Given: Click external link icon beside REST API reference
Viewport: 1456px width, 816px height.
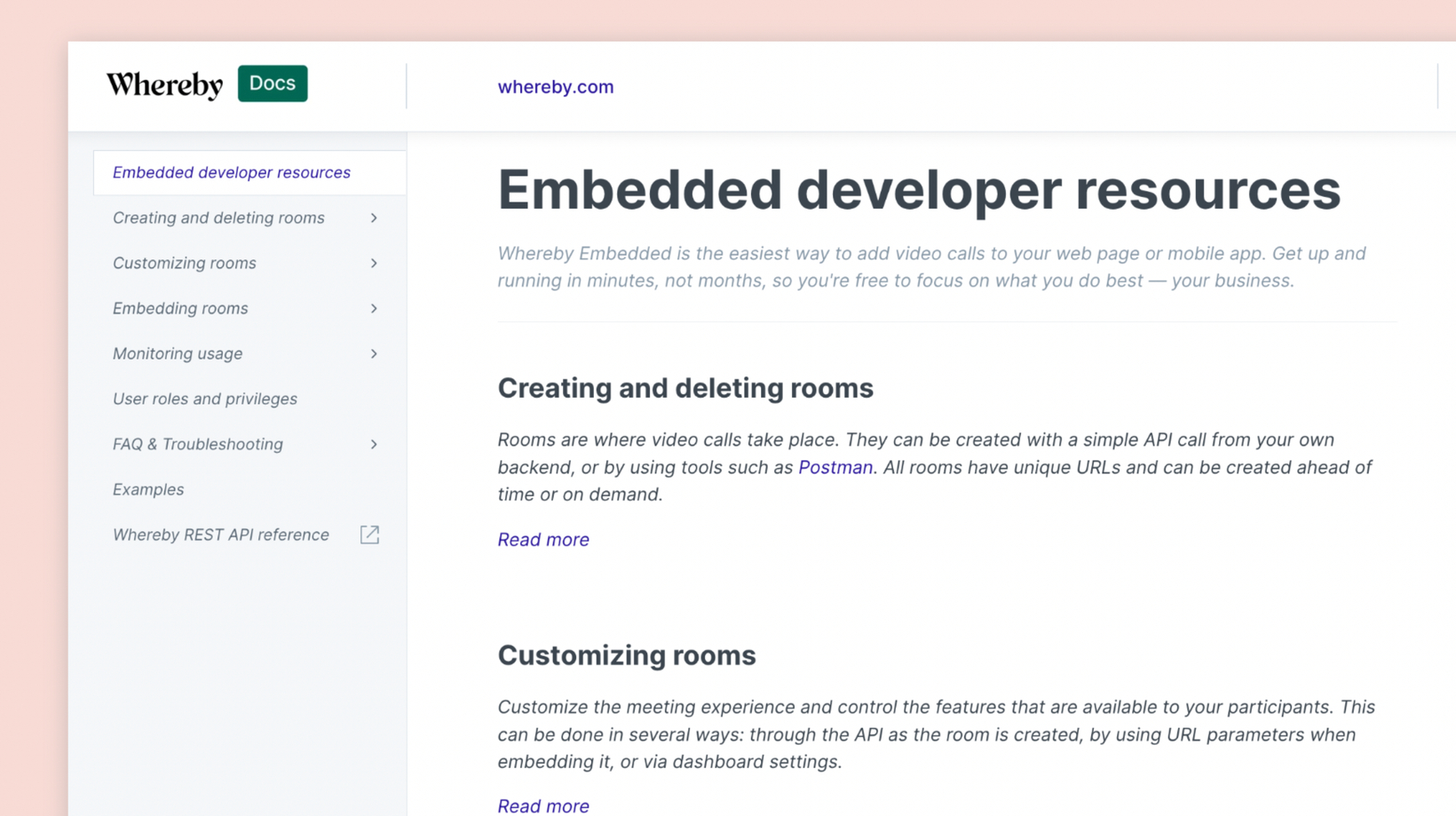Looking at the screenshot, I should coord(369,535).
